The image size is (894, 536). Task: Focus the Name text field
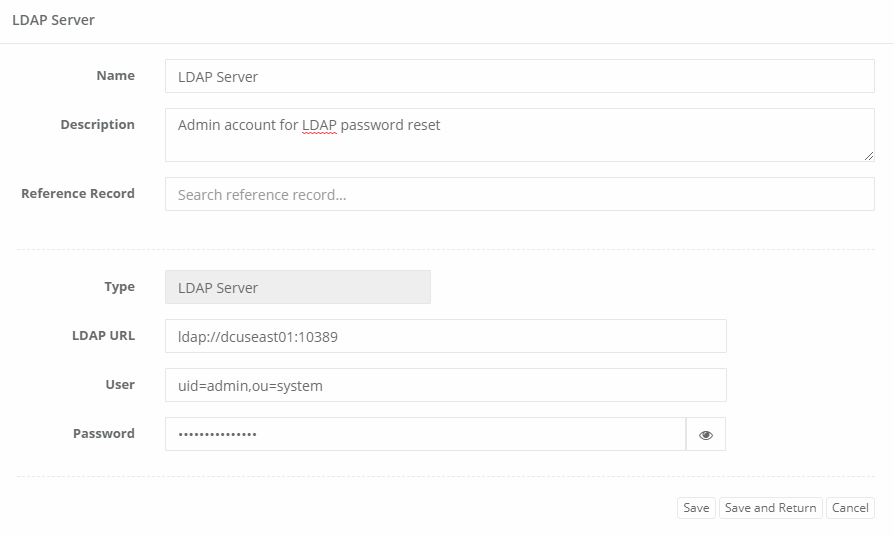(x=519, y=76)
